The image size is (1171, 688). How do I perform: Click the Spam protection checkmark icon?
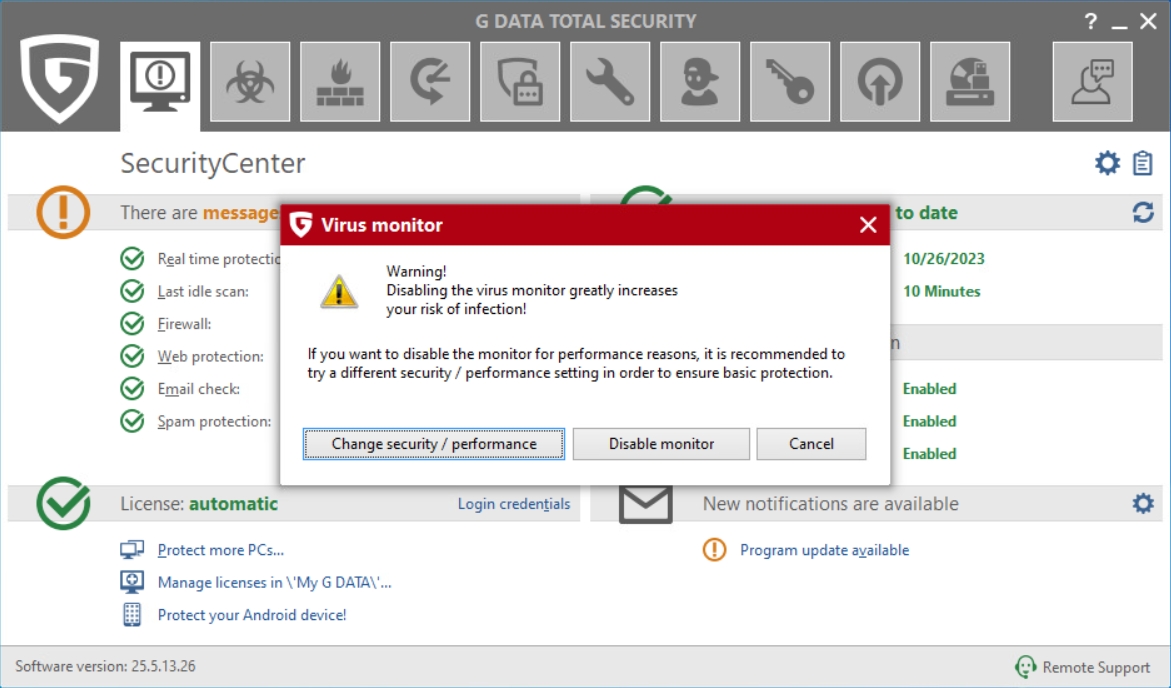click(132, 421)
